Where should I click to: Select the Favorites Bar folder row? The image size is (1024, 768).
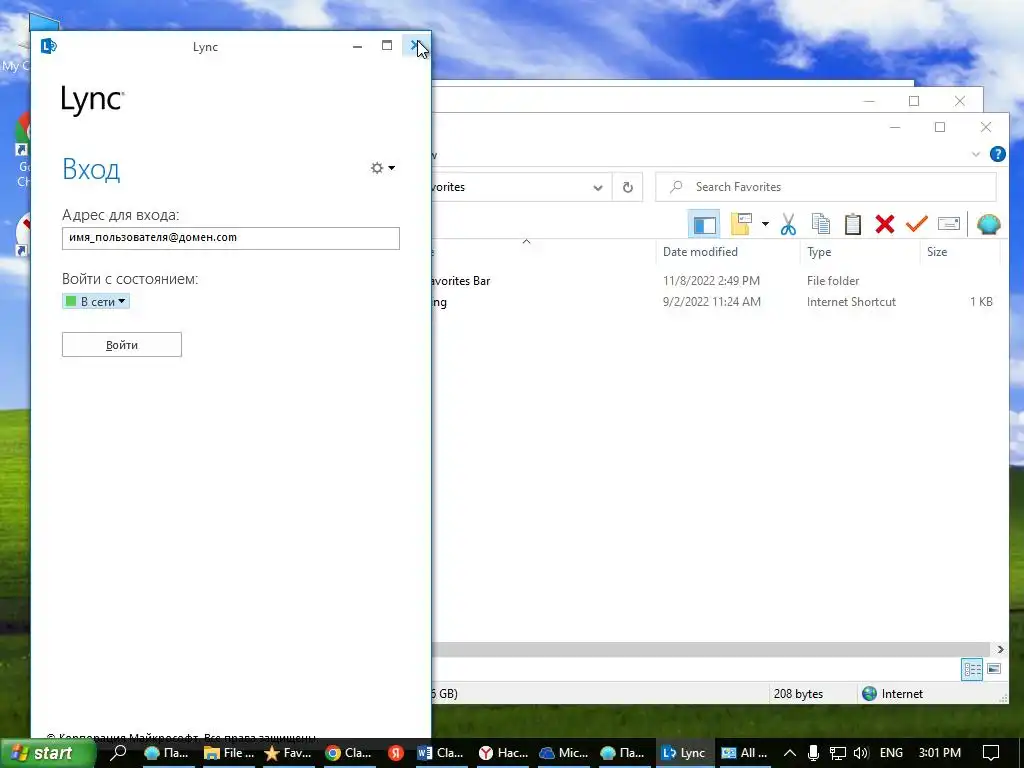coord(715,281)
